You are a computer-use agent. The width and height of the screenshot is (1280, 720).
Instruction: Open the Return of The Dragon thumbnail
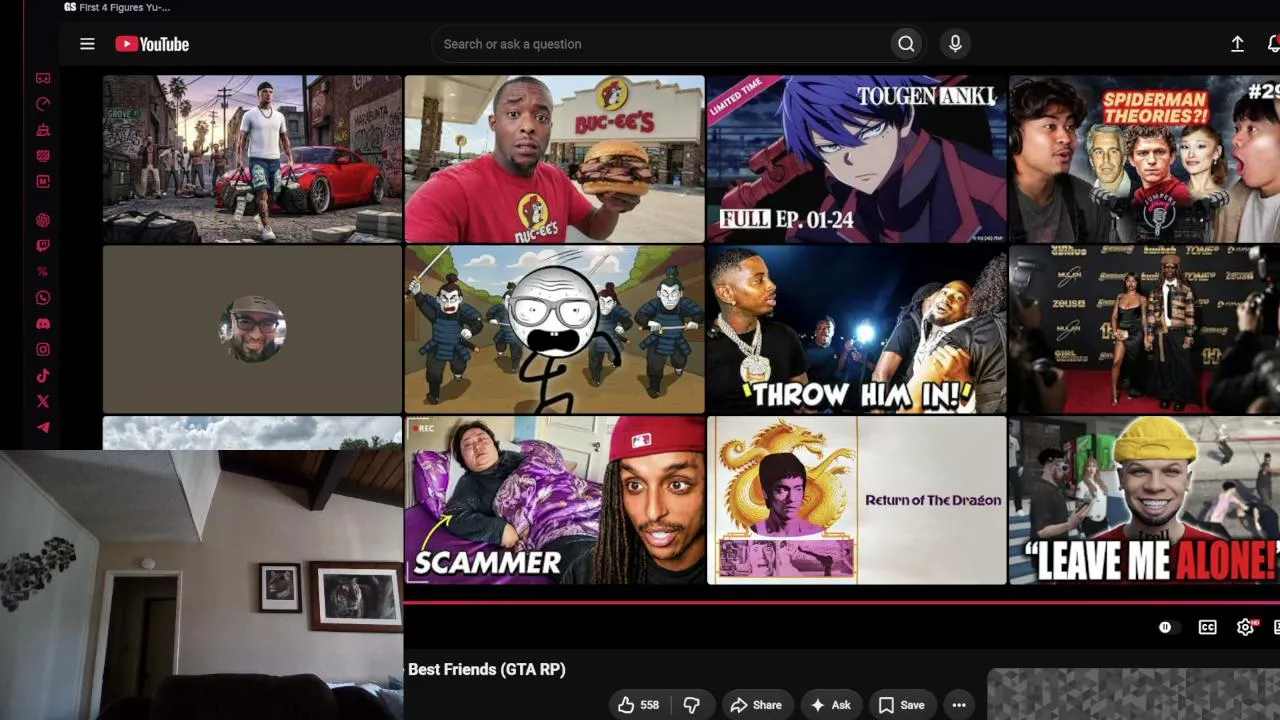tap(857, 500)
